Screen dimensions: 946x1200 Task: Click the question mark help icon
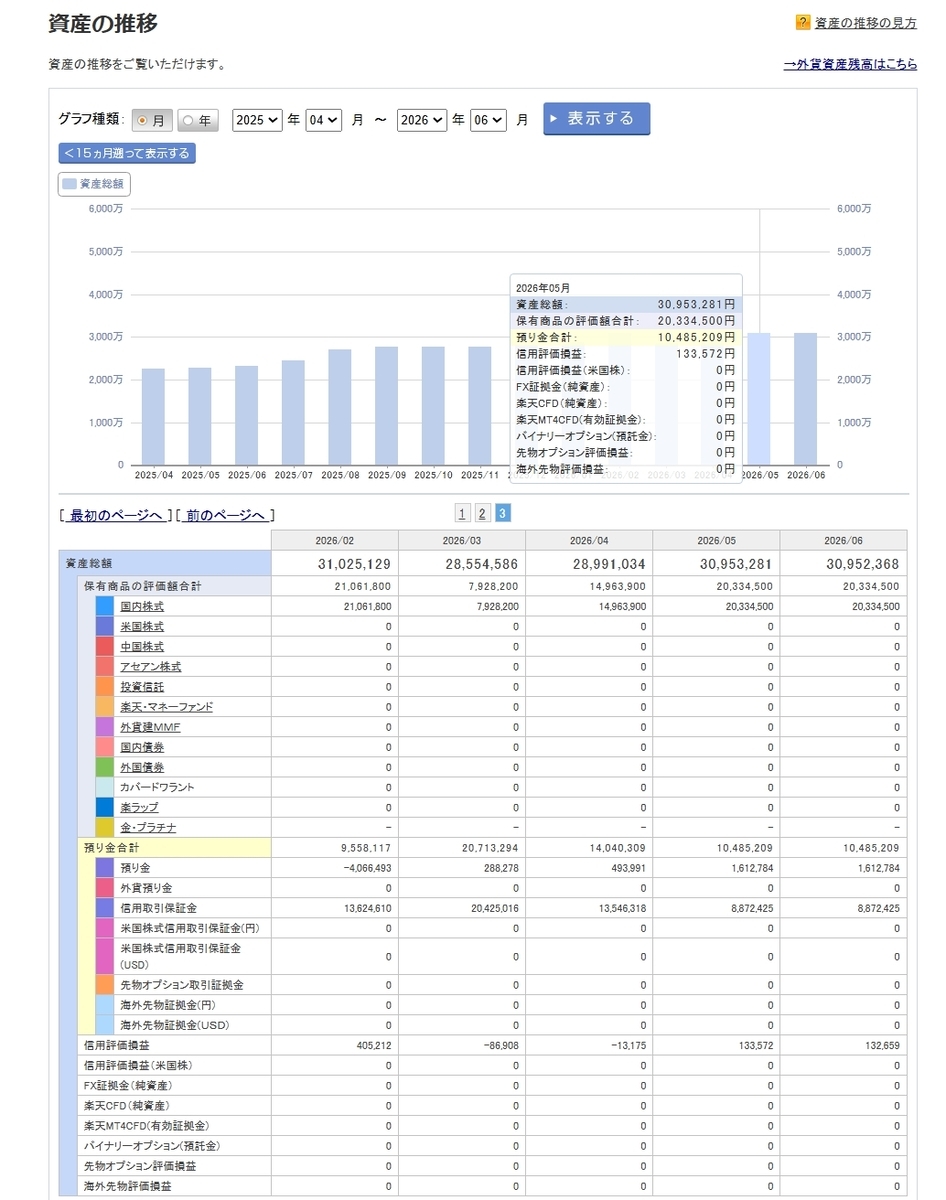[802, 22]
